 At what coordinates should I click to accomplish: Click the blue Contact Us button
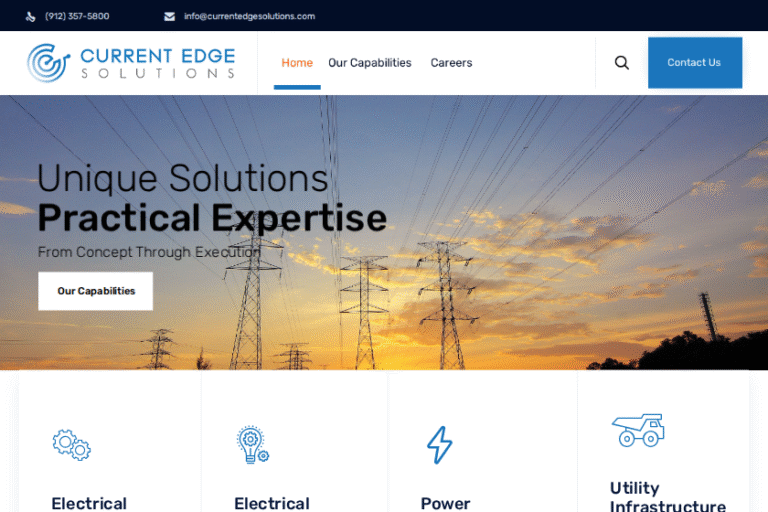point(695,63)
